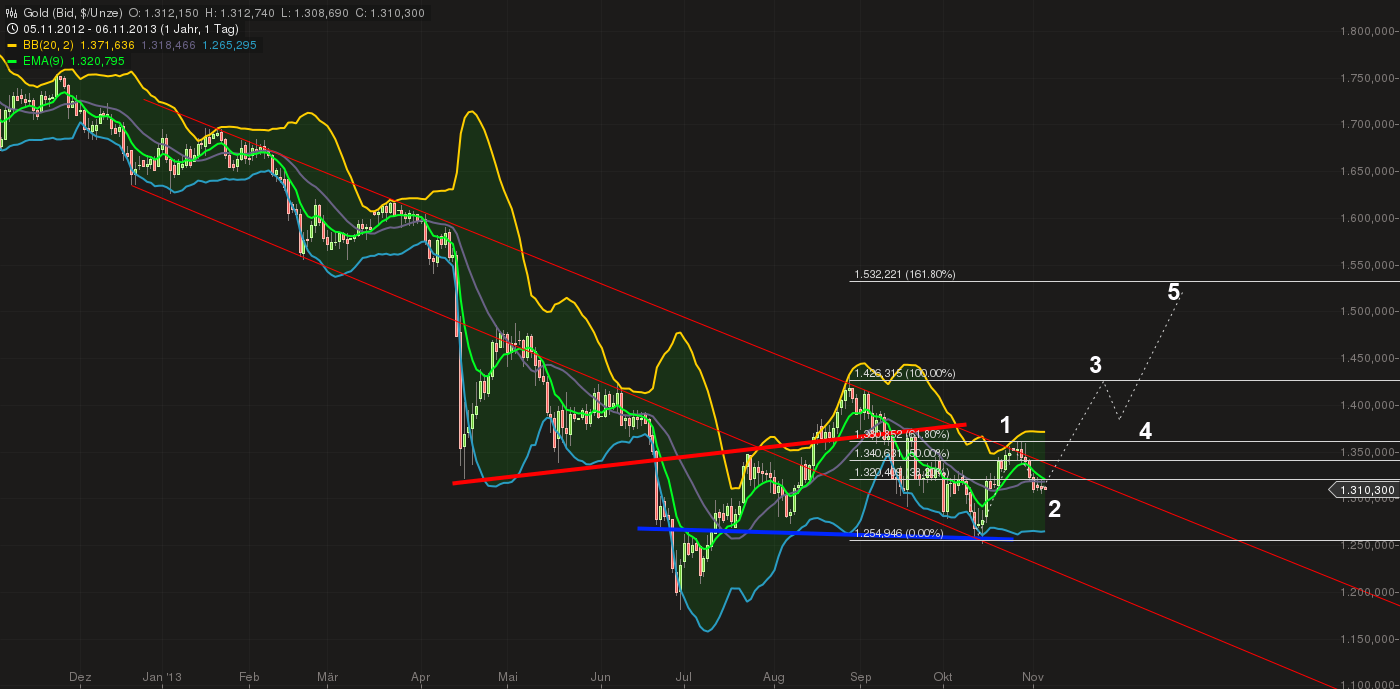Select the current price marker showing 1.310,300
Screen dimensions: 1400x689
click(1363, 489)
